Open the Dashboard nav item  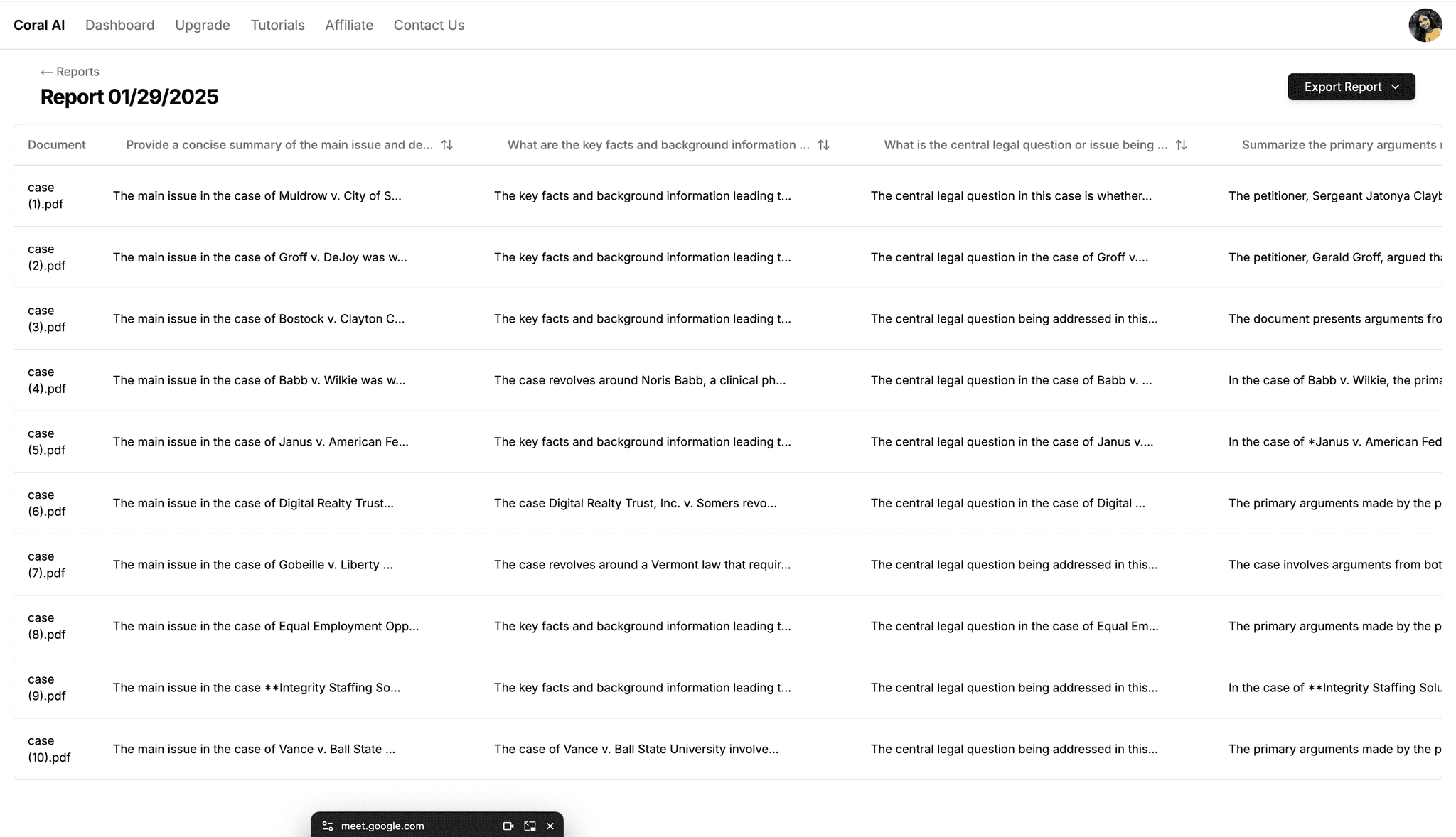(119, 25)
